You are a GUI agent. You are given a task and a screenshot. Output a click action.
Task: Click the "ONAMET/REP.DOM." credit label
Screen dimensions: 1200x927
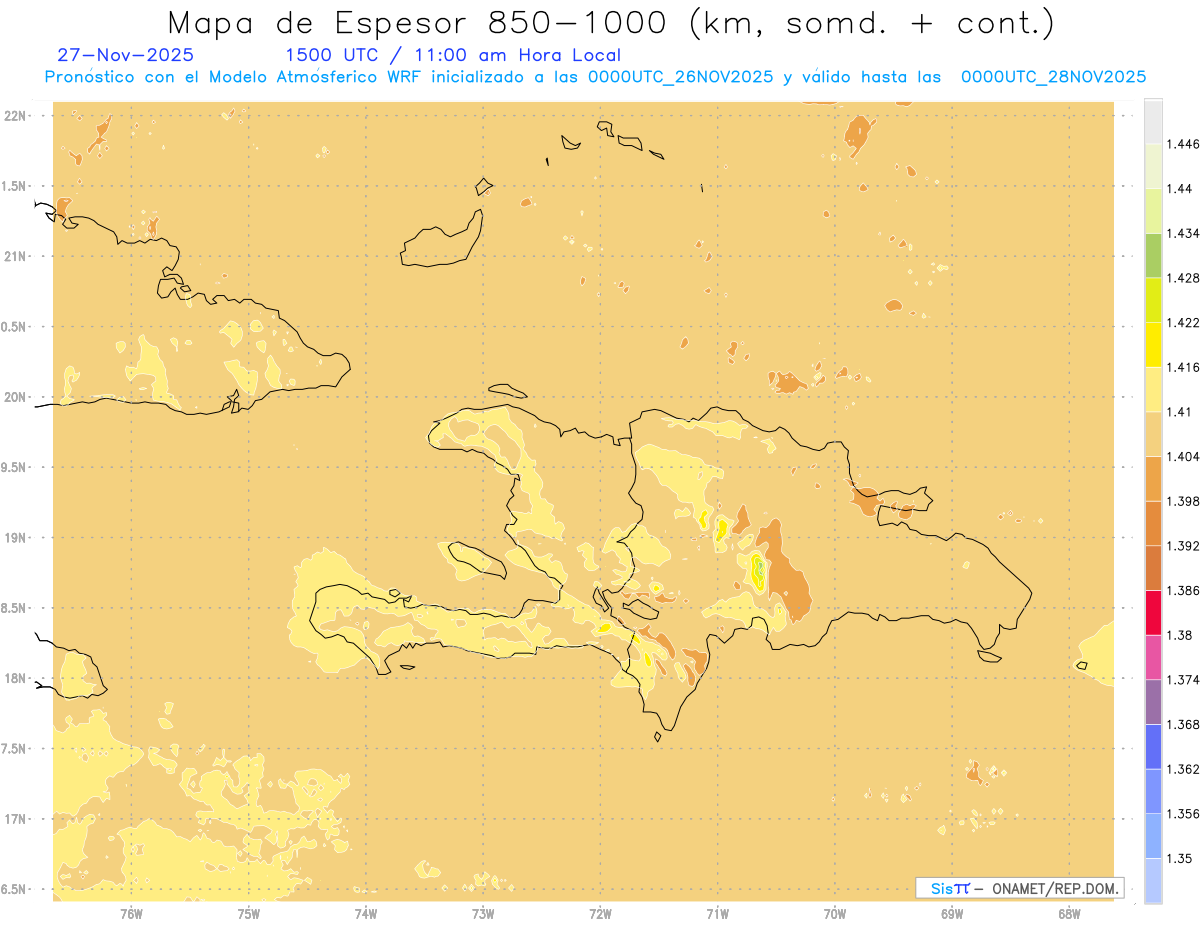(x=1057, y=888)
